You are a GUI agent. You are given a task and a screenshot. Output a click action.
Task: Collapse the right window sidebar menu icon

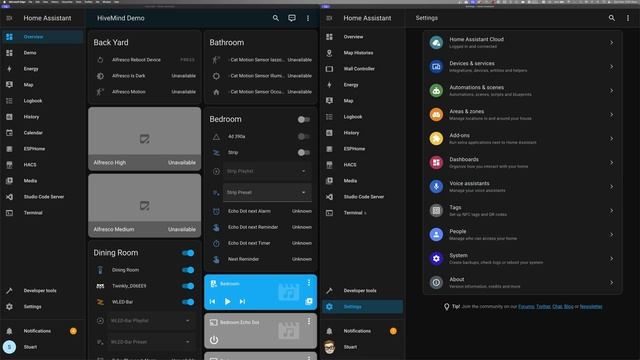pyautogui.click(x=329, y=18)
